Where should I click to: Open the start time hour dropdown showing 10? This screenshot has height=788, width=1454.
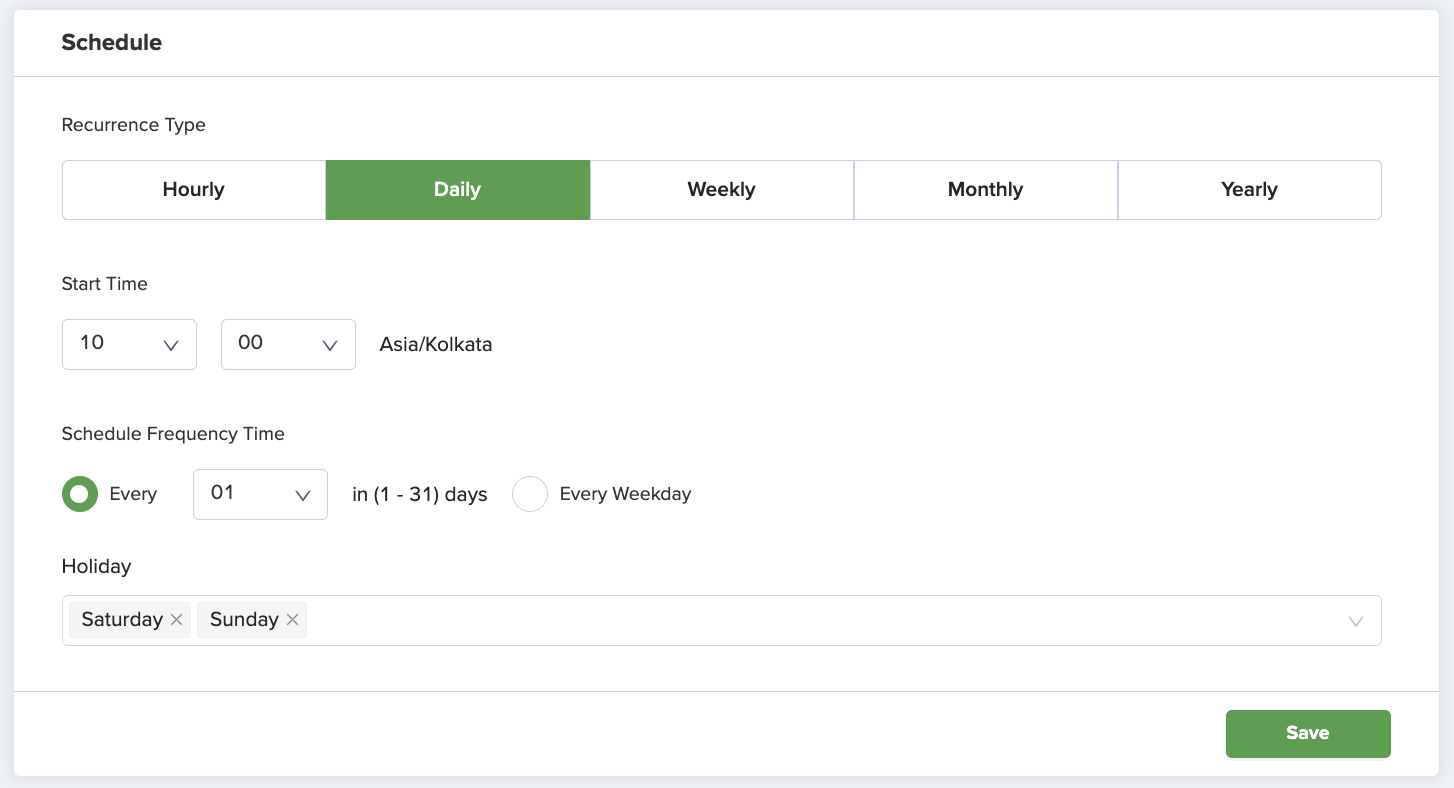(x=129, y=344)
